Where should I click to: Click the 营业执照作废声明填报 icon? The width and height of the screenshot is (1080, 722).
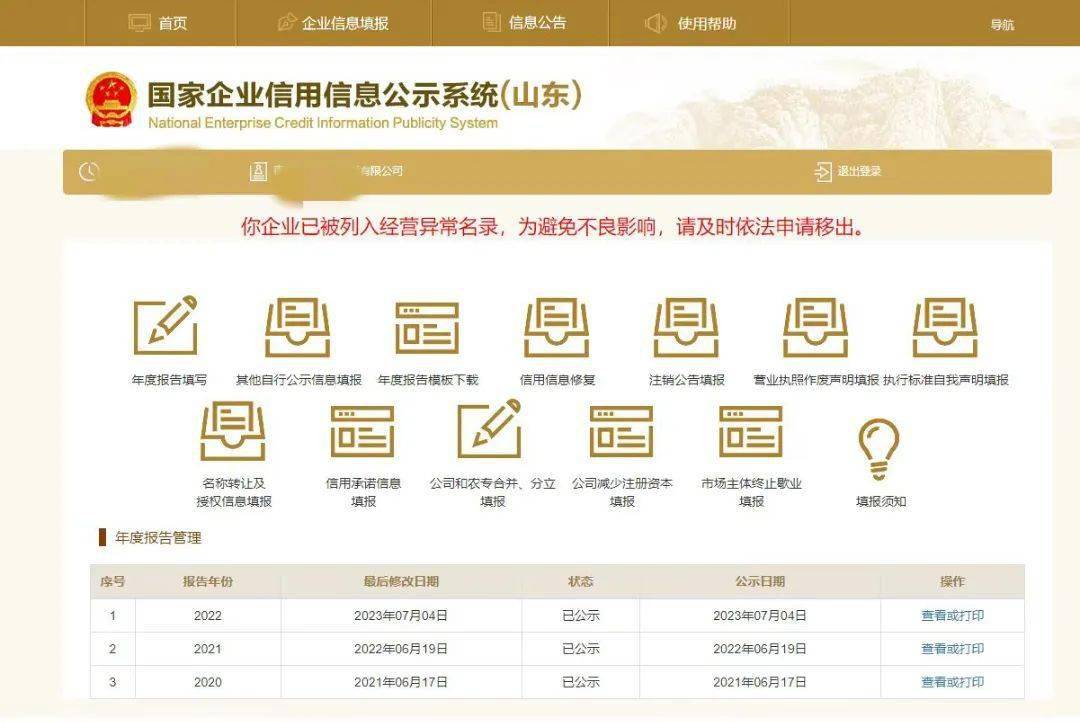coord(816,325)
